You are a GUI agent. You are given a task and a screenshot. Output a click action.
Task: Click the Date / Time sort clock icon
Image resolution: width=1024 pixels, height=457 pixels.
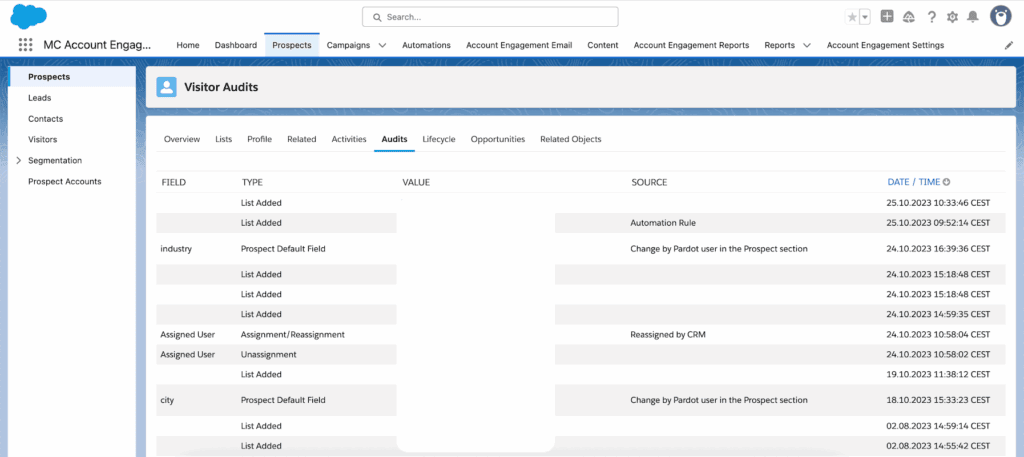(946, 182)
